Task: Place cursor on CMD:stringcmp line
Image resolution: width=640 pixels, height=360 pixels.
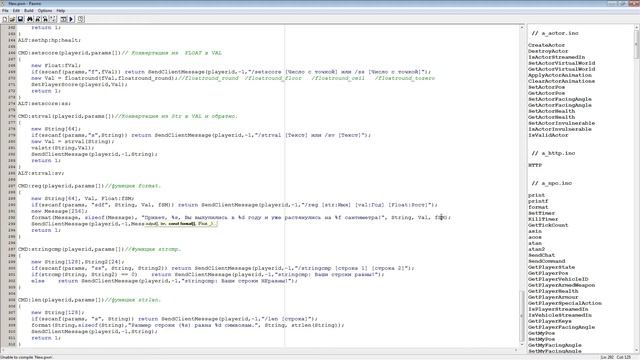Action: [99, 249]
